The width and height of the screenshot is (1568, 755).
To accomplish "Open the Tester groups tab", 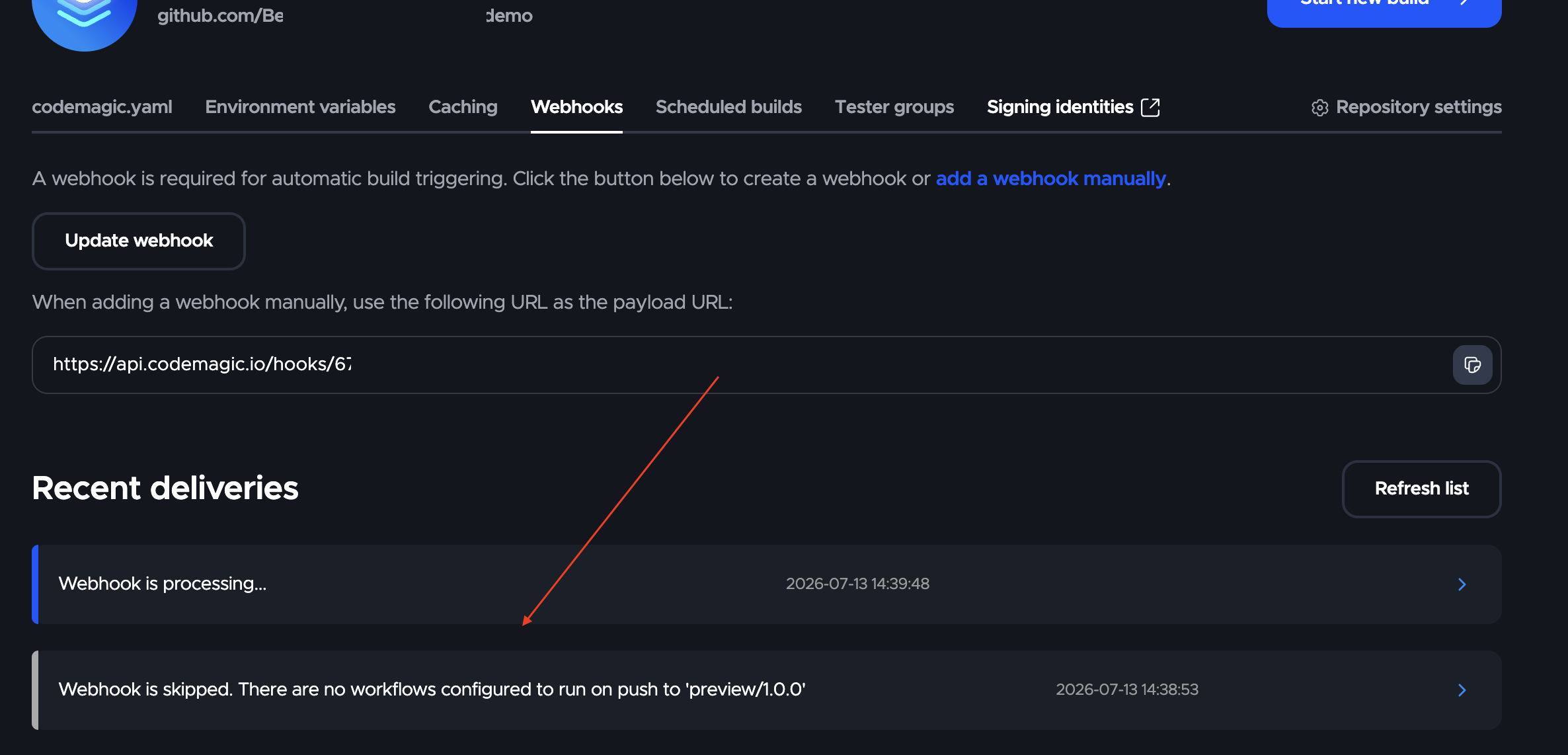I will (894, 107).
